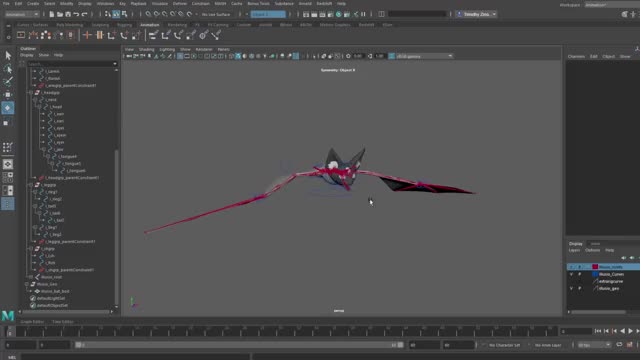Image resolution: width=640 pixels, height=360 pixels.
Task: Toggle loop playback mode
Action: [x=619, y=345]
